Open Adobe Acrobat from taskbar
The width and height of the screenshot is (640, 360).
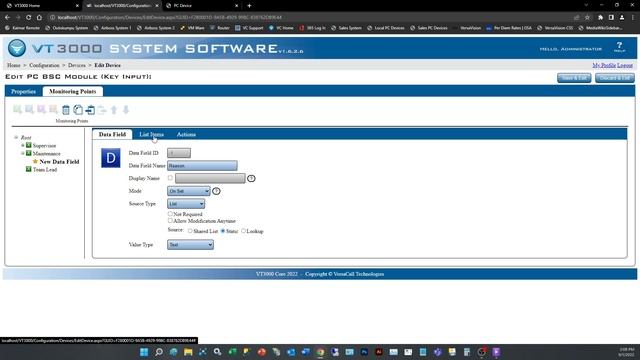tap(379, 352)
